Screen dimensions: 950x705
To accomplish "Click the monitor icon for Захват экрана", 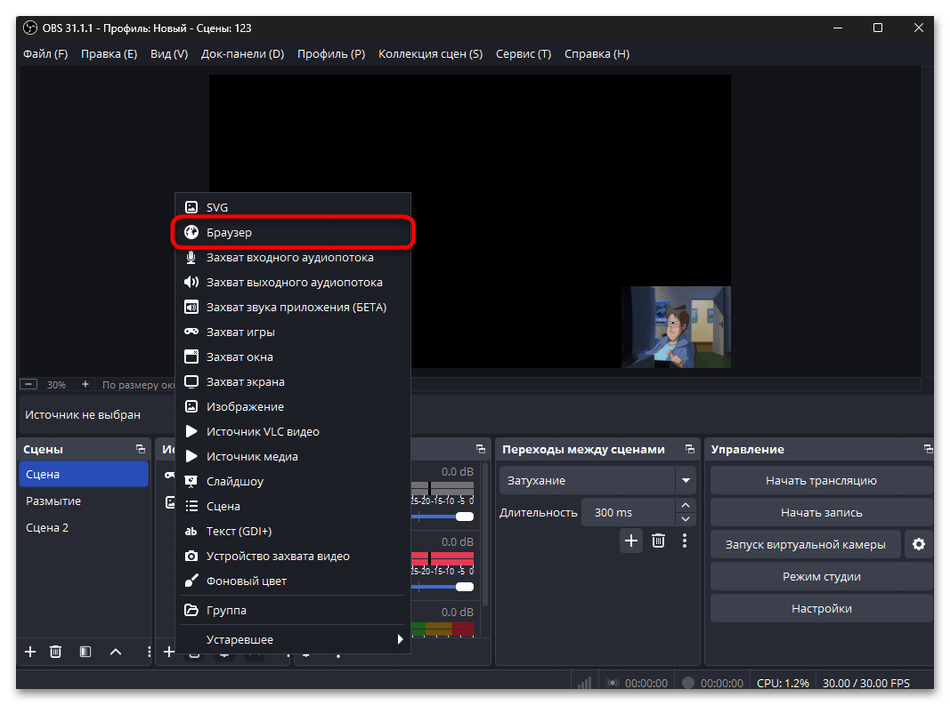I will click(191, 382).
